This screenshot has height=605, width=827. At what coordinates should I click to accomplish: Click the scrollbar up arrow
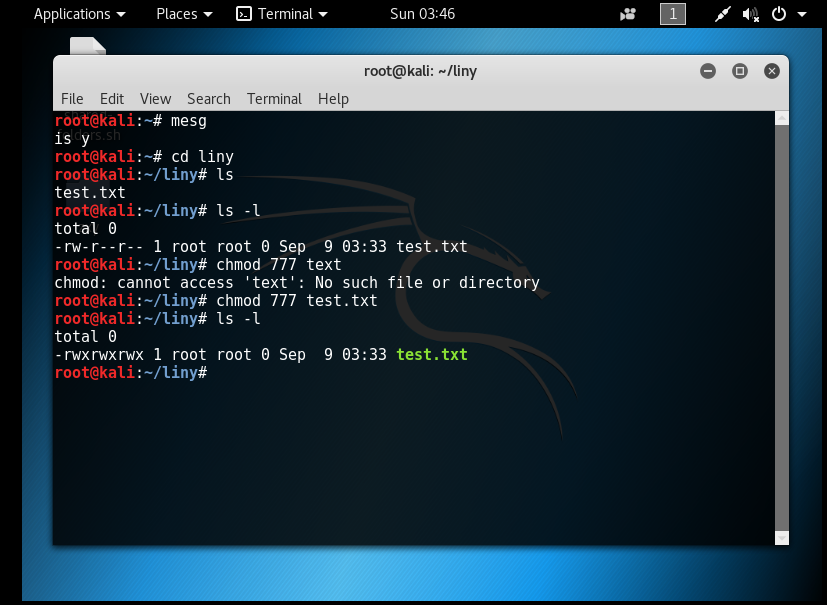pos(782,118)
